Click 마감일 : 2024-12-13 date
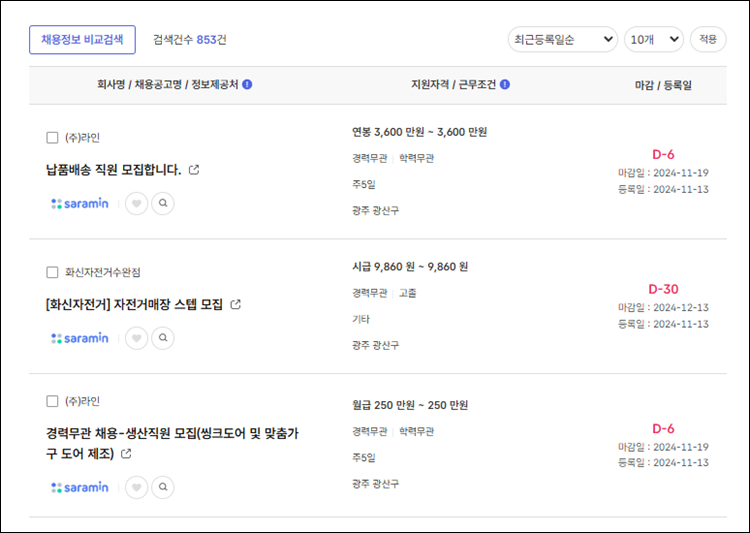This screenshot has height=533, width=750. click(x=663, y=308)
